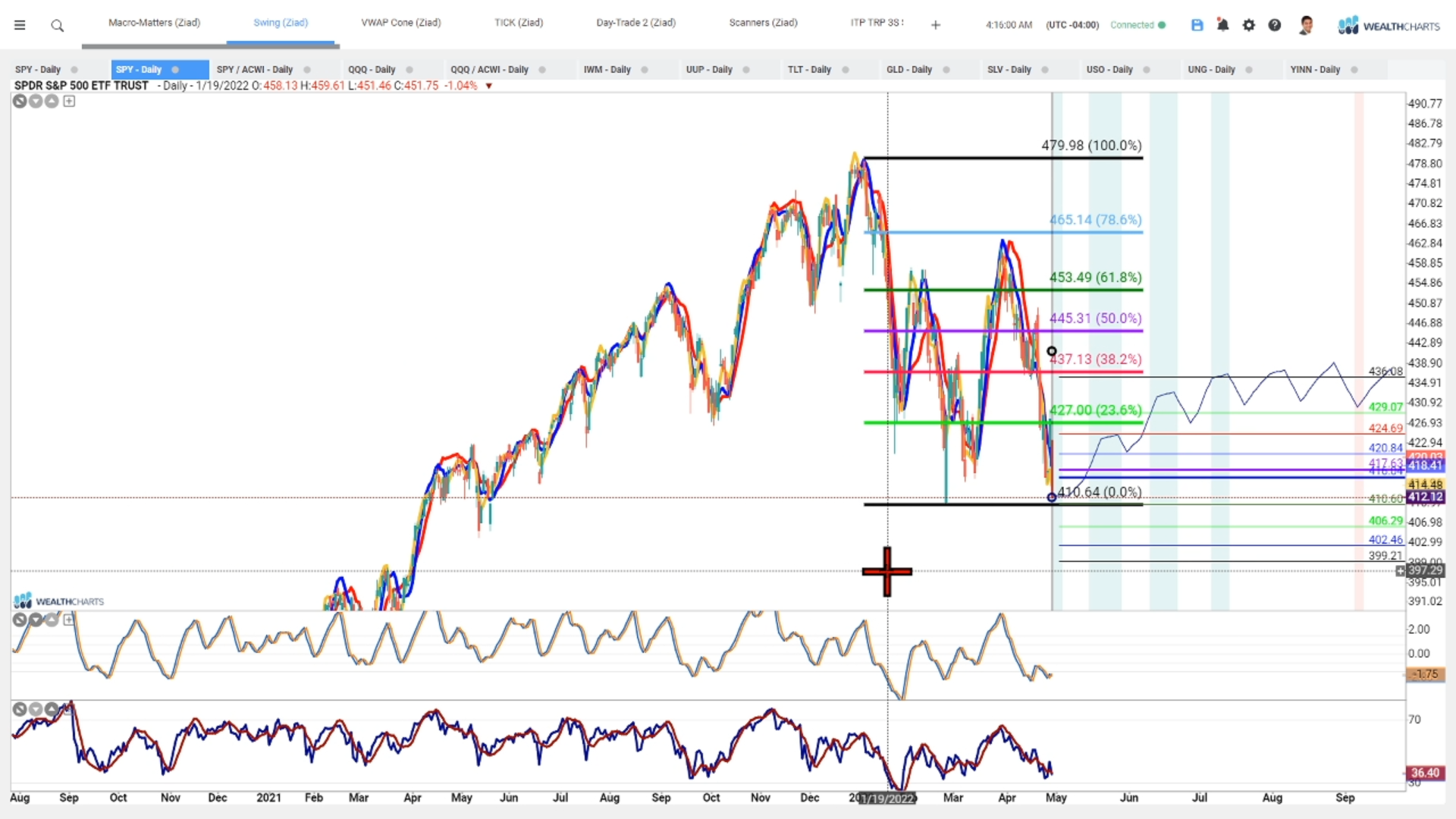Toggle dot on UUP - Daily tab
This screenshot has width=1456, height=819.
coord(746,70)
